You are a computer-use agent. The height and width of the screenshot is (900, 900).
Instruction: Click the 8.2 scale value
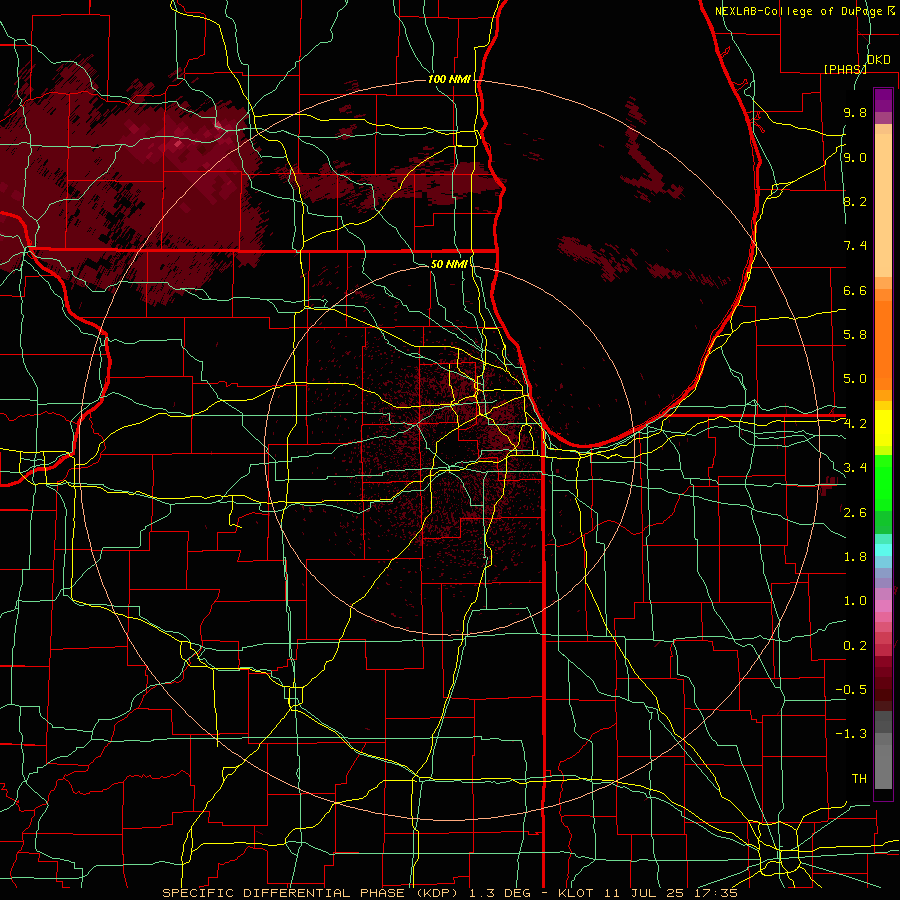(855, 201)
